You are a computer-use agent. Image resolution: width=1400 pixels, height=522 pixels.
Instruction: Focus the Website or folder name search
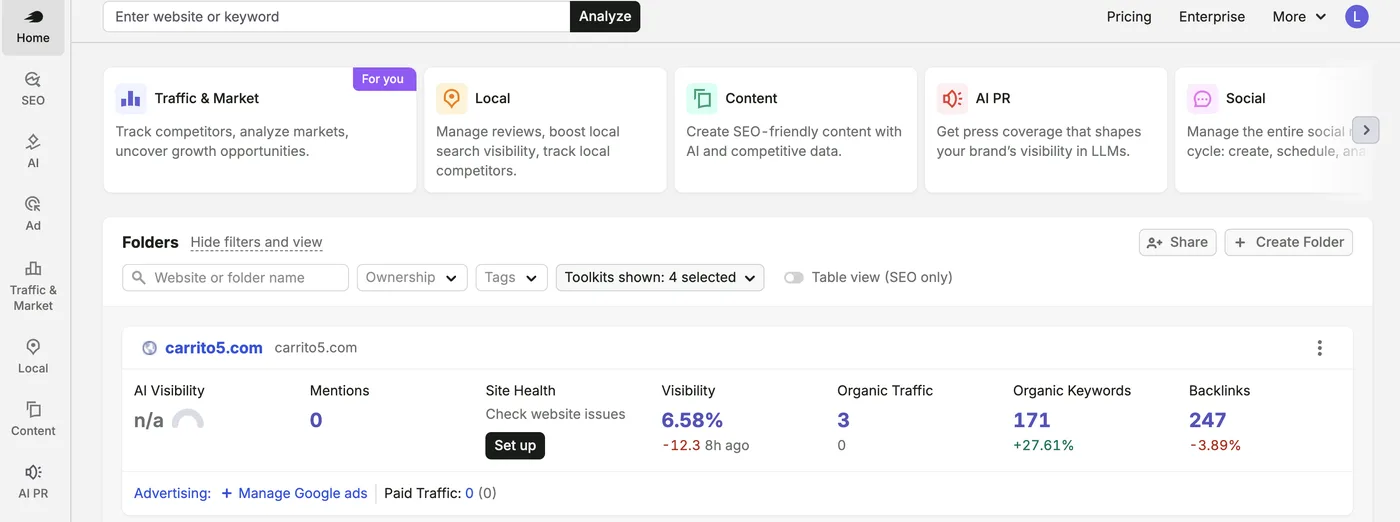point(236,277)
